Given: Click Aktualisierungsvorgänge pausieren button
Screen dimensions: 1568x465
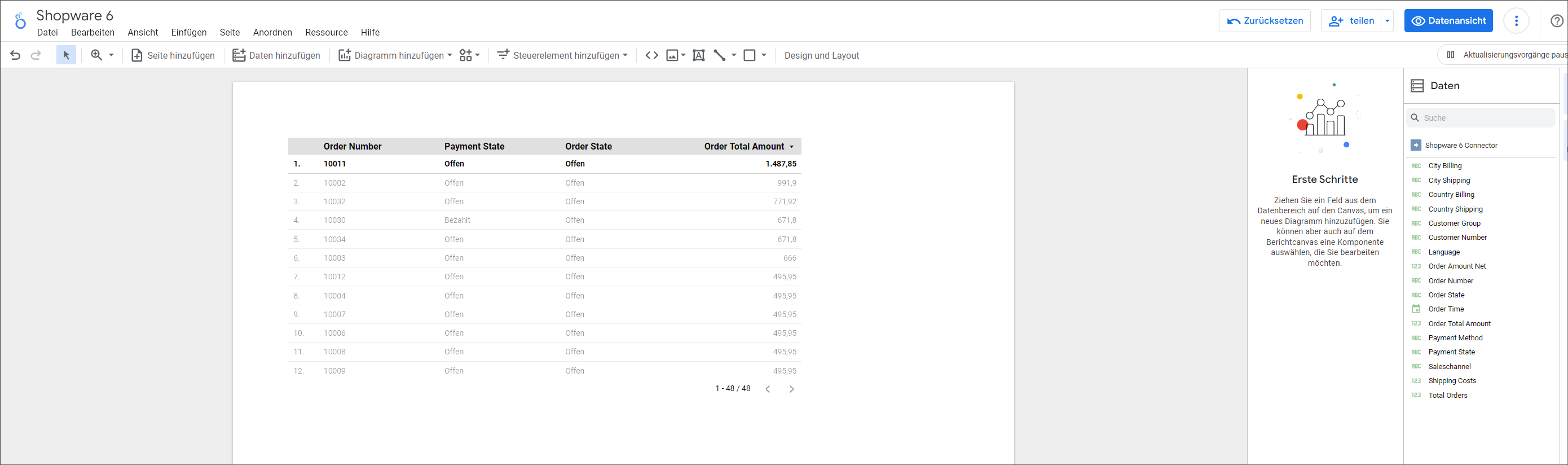Looking at the screenshot, I should tap(1504, 55).
